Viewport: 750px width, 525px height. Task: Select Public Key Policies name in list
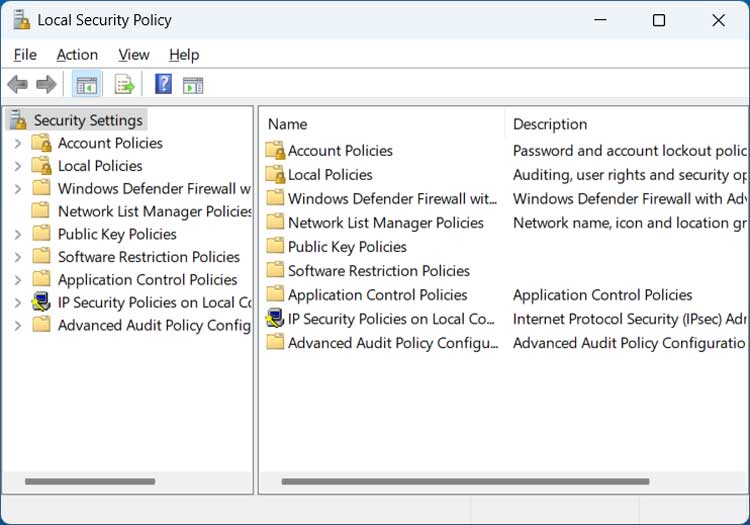tap(347, 247)
